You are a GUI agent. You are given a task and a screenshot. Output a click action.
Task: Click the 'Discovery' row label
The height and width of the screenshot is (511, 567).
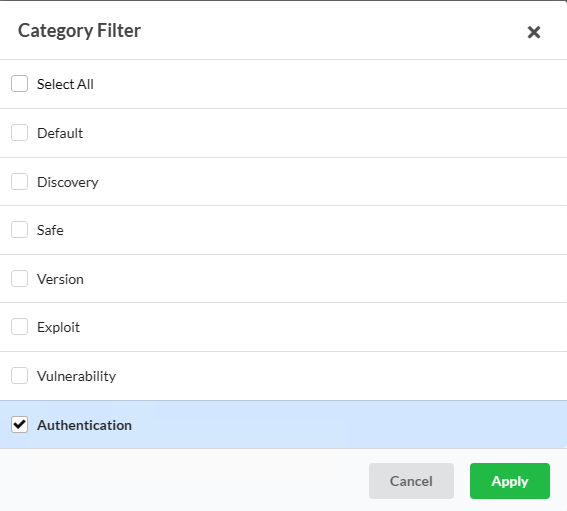coord(68,182)
